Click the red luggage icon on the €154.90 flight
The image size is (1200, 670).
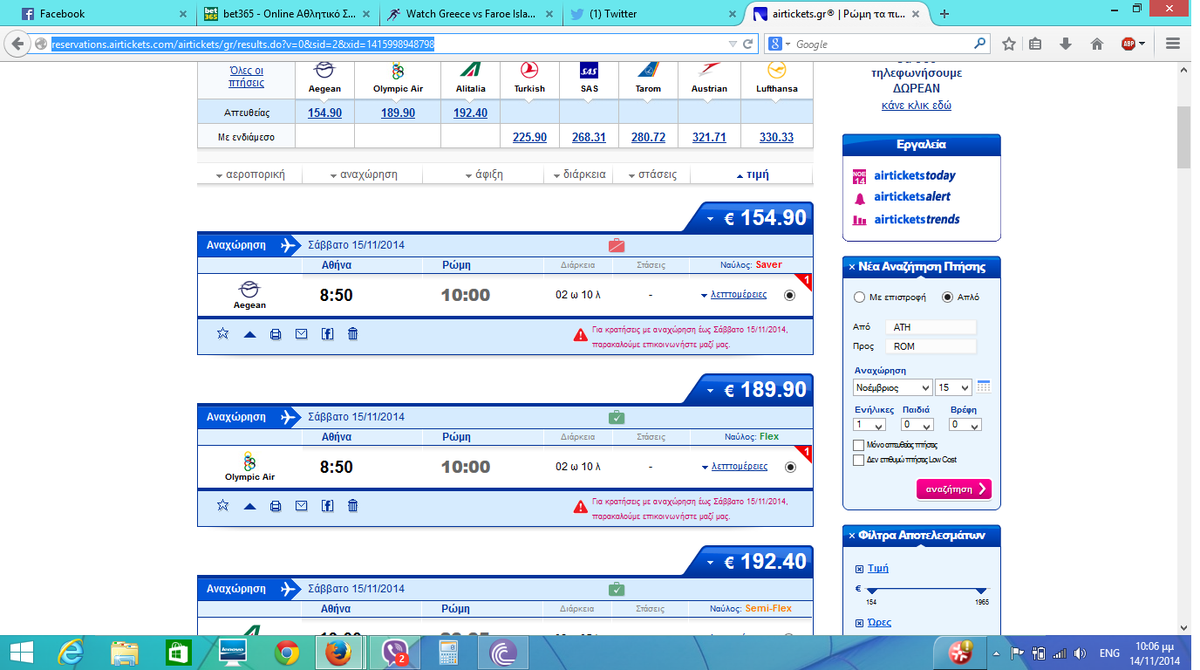tap(616, 245)
